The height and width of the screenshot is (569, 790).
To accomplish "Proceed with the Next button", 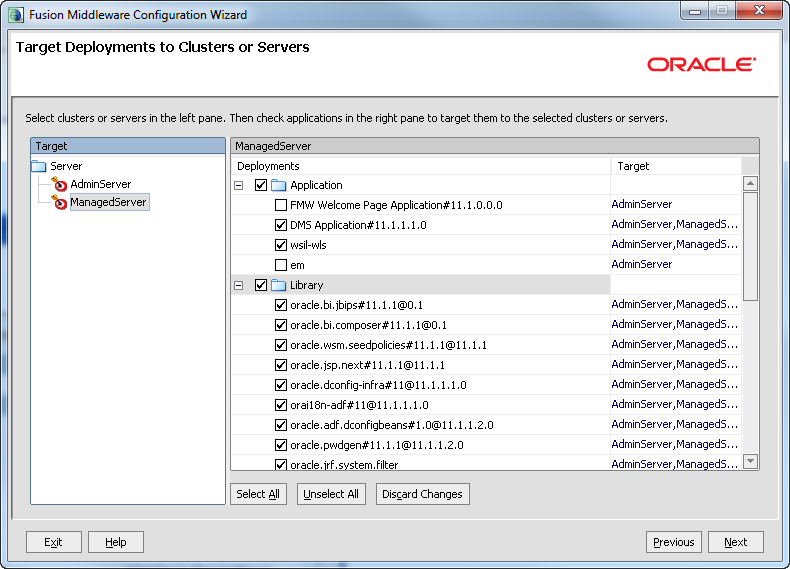I will [736, 542].
